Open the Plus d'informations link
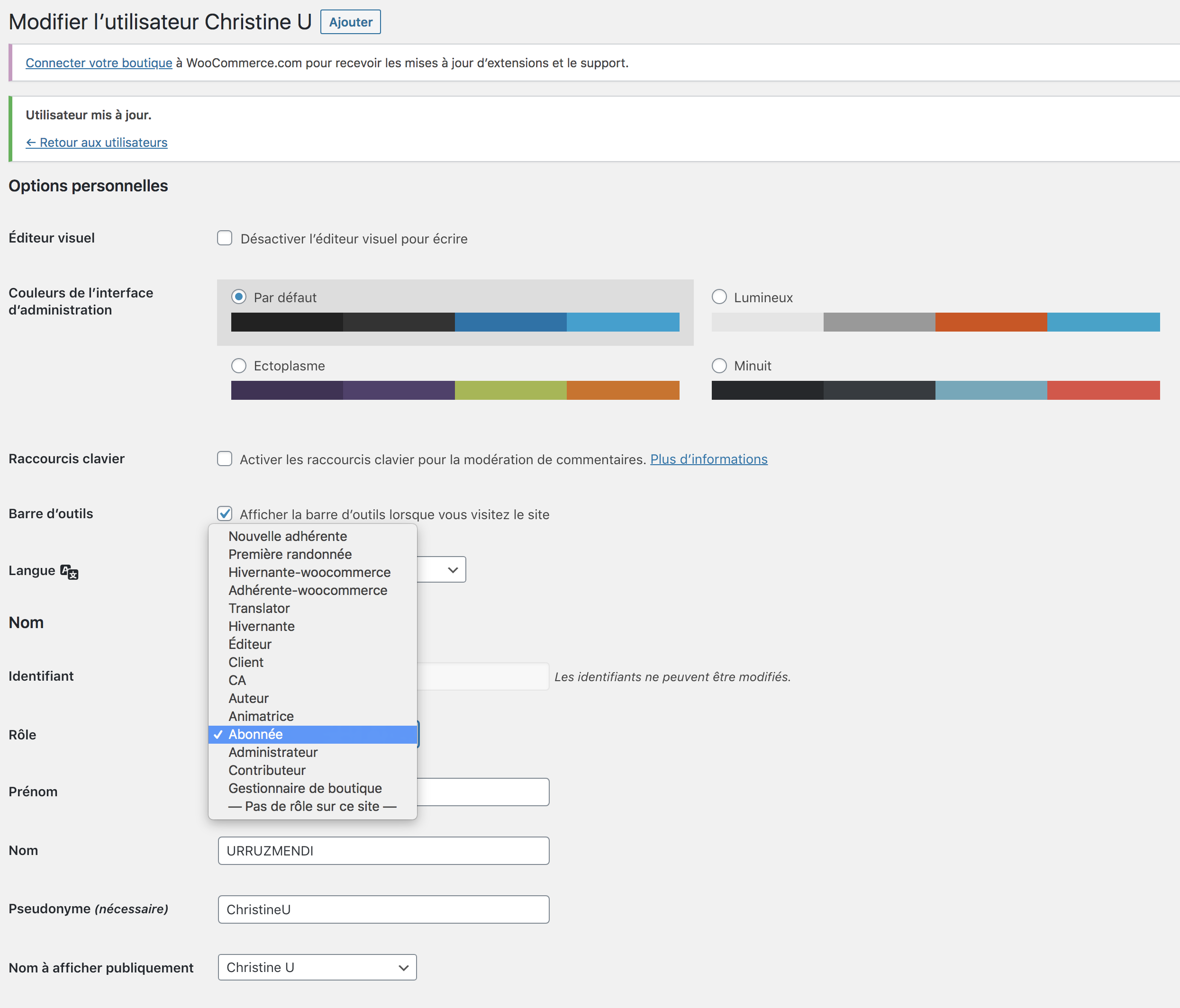Screen dimensions: 1180x1008 point(708,459)
